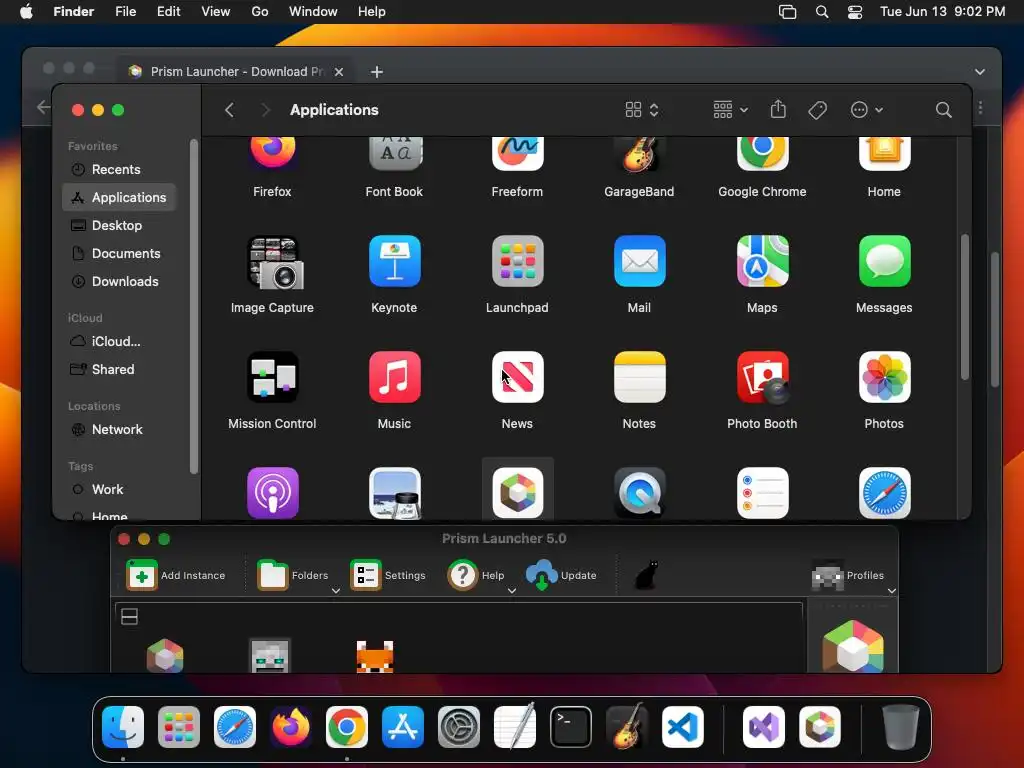Open GarageBand in the Applications folder
Viewport: 1024px width, 768px height.
pyautogui.click(x=639, y=154)
